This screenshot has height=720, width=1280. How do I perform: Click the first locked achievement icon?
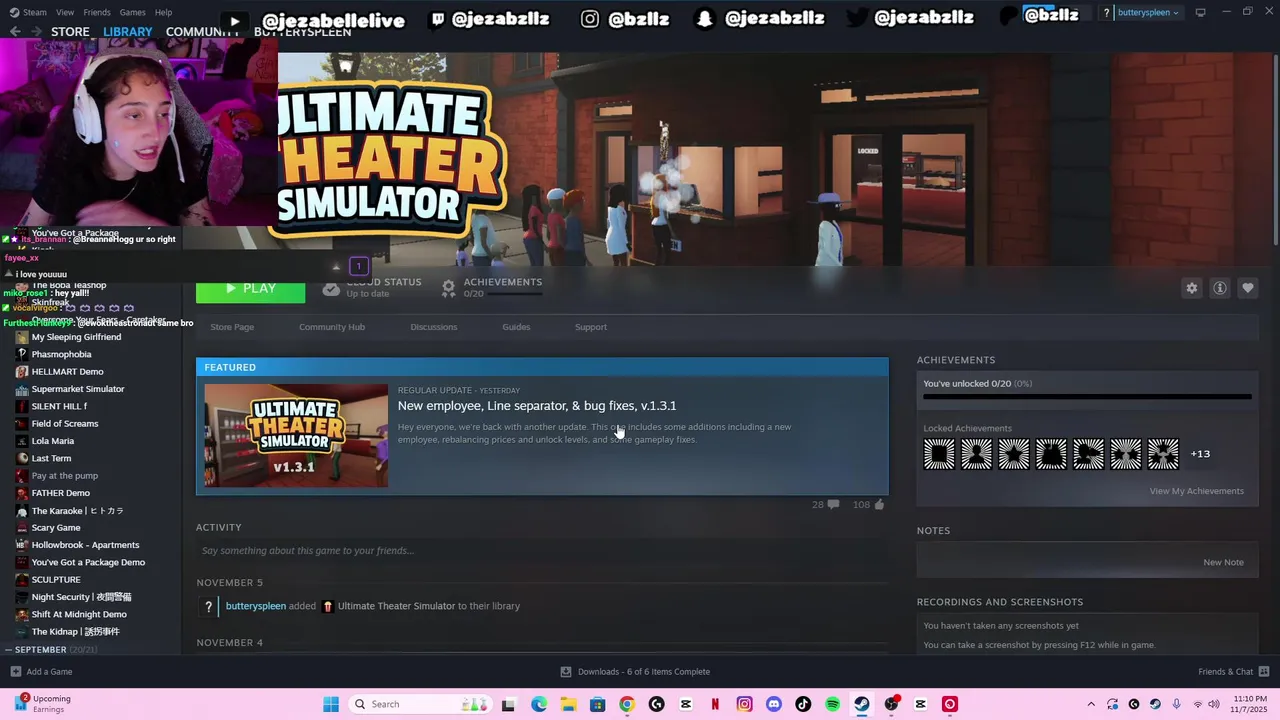tap(939, 454)
